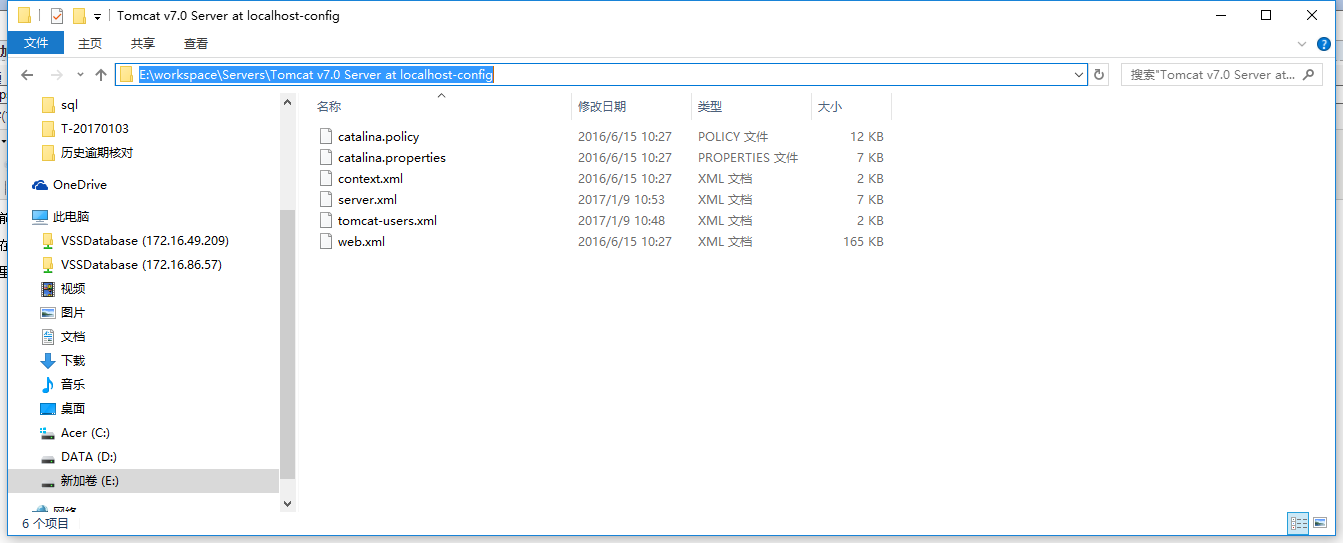Image resolution: width=1343 pixels, height=543 pixels.
Task: Open the 图片 library
Action: (x=72, y=313)
